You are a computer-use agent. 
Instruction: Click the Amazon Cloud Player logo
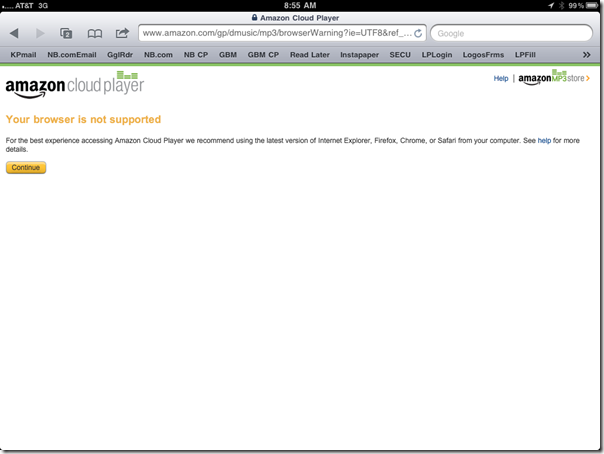point(75,85)
